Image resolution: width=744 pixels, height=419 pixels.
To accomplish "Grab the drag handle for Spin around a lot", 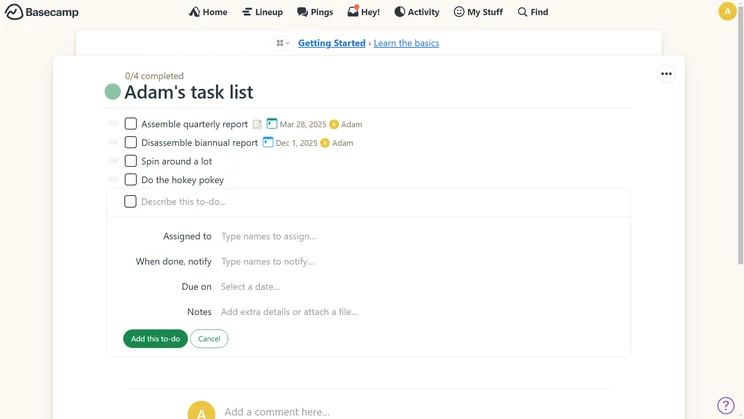I will click(x=113, y=160).
